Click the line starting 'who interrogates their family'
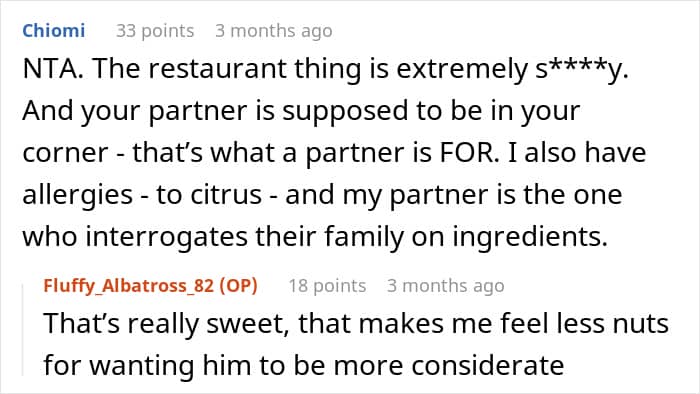 tap(315, 236)
